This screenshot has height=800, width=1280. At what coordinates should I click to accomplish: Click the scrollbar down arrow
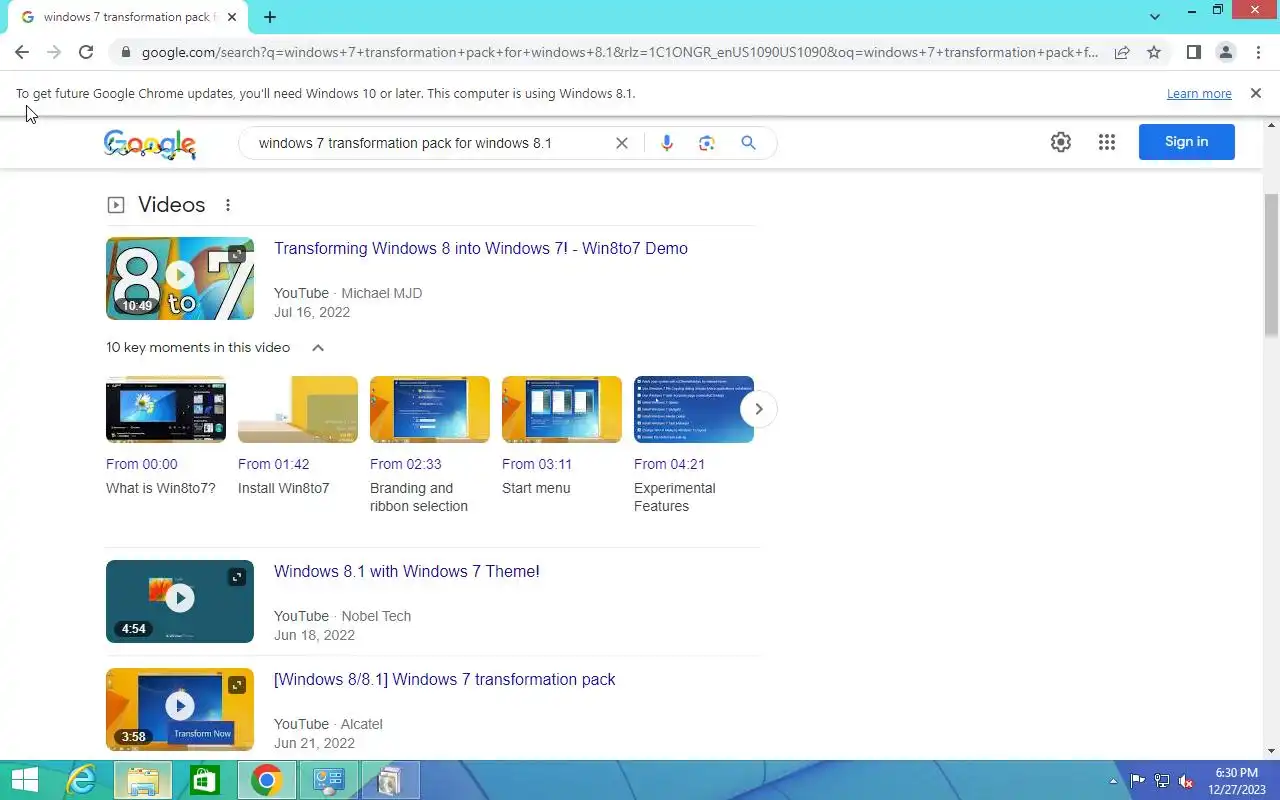pyautogui.click(x=1271, y=751)
